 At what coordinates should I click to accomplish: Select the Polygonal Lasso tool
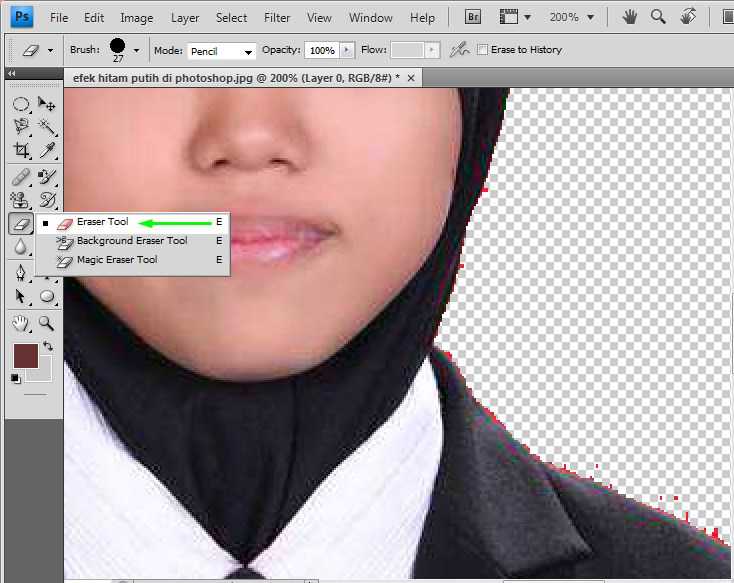pyautogui.click(x=21, y=127)
